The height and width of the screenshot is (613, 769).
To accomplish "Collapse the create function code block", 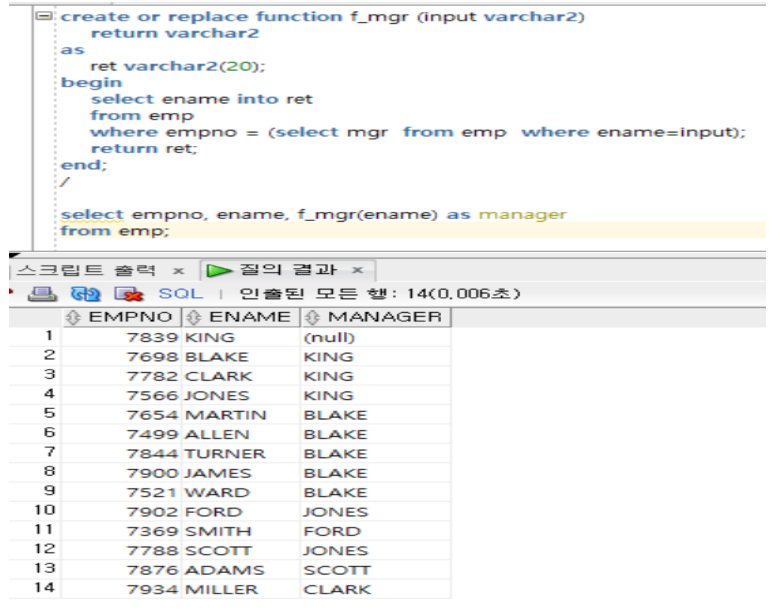I will [x=44, y=16].
